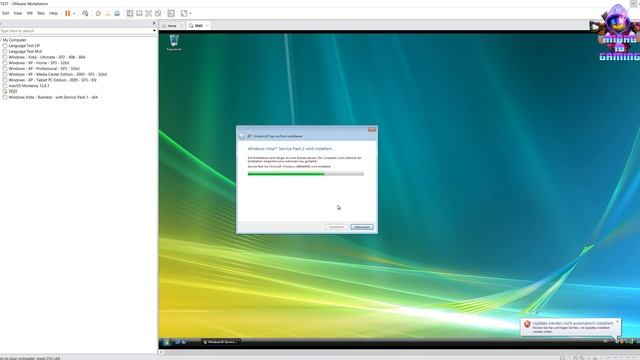The image size is (640, 360).
Task: Click the Abbrechen button in Service Pack dialog
Action: pos(362,227)
